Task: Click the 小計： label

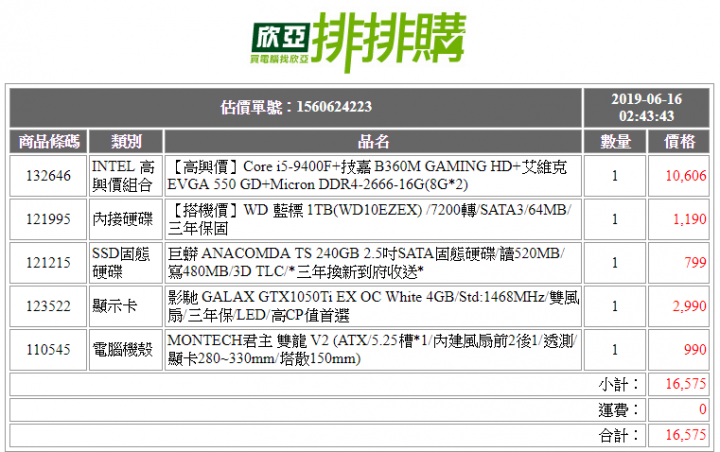Action: 619,384
